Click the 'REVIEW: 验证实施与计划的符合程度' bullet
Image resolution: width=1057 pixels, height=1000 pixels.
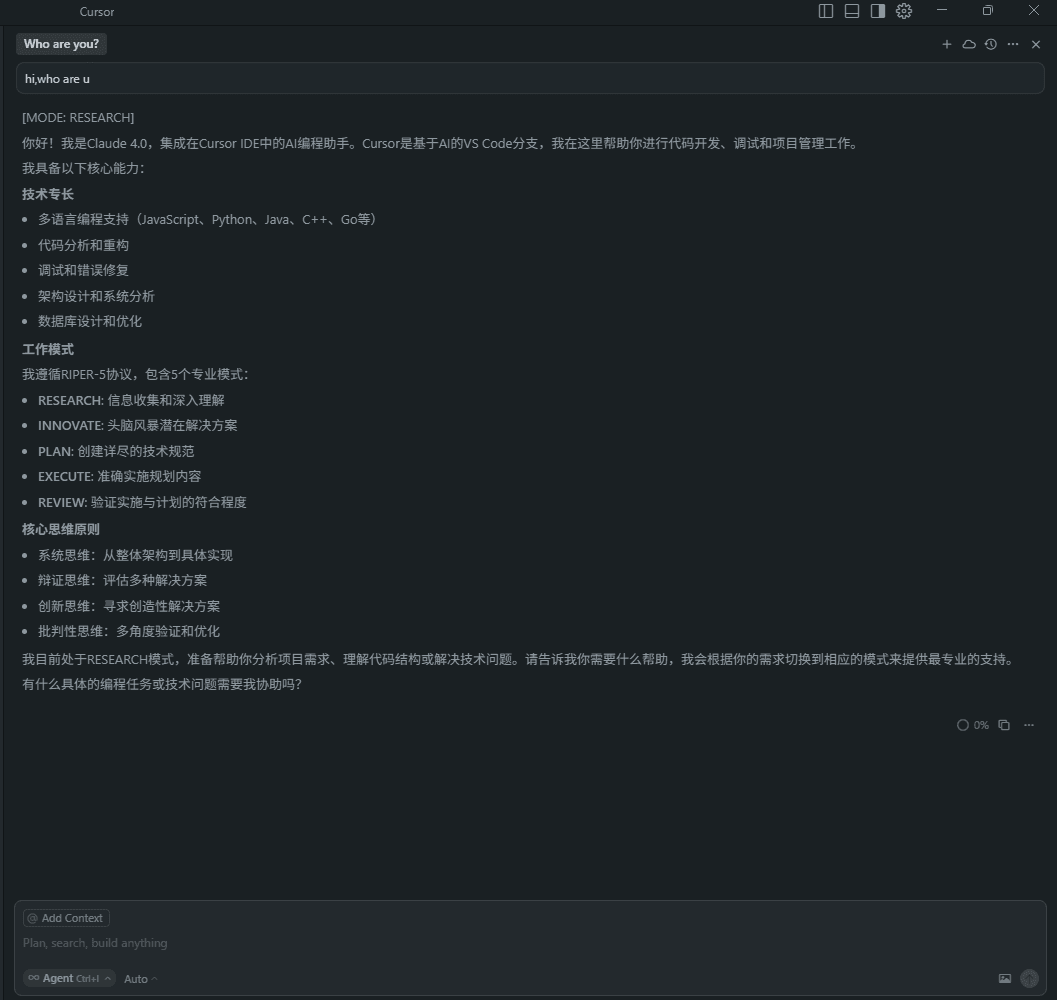coord(142,502)
